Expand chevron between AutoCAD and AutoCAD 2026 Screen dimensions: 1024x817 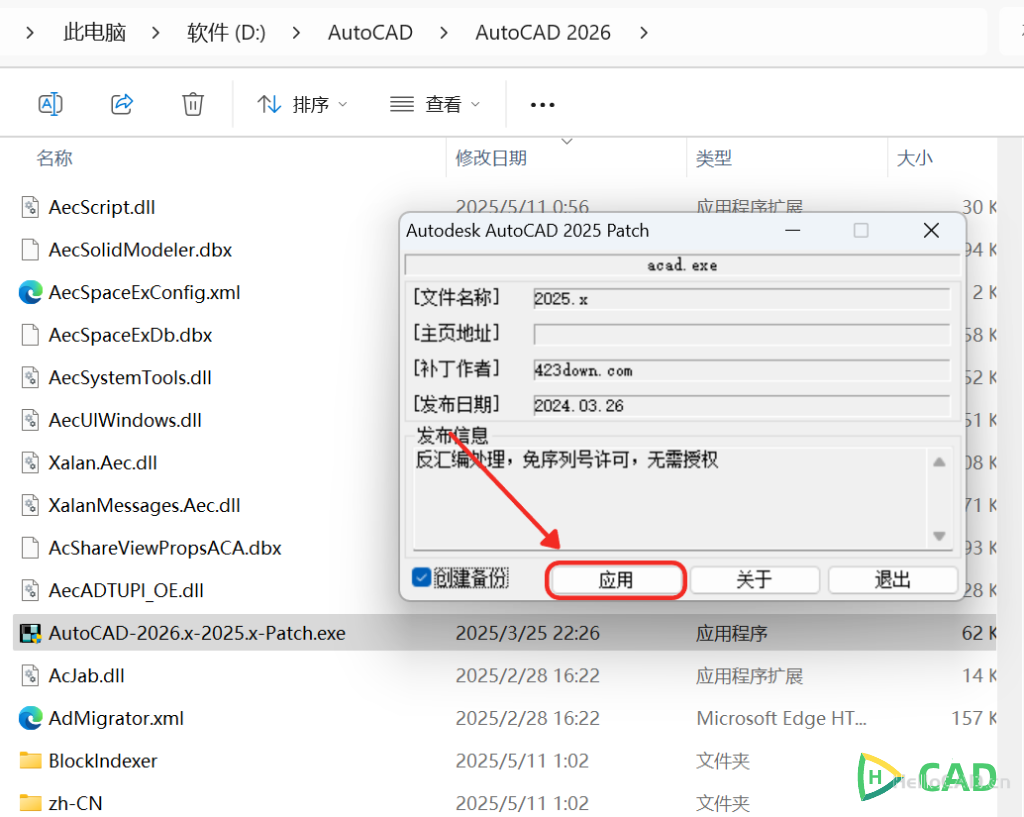click(x=444, y=32)
